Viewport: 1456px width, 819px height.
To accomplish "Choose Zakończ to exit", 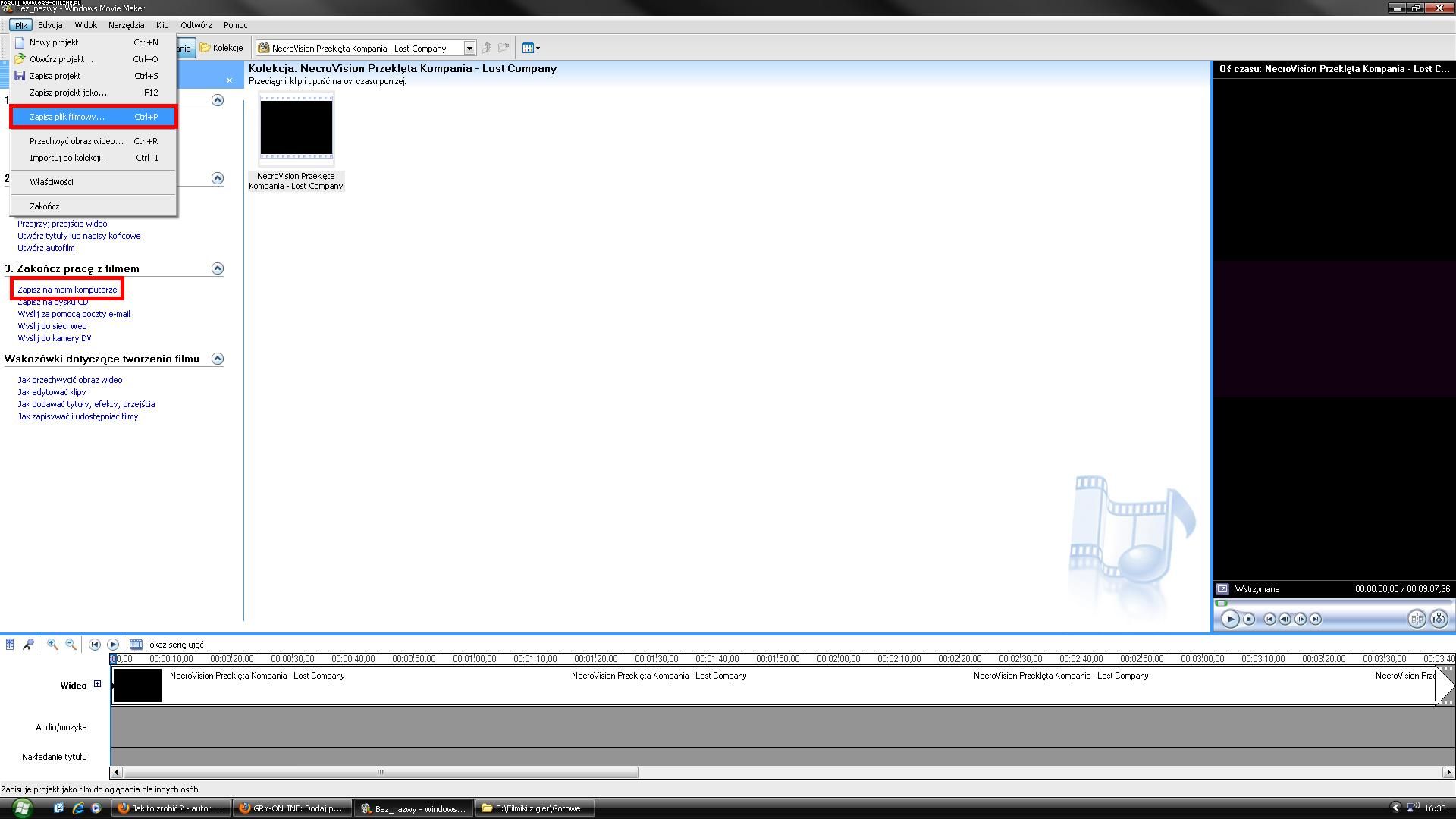I will (93, 206).
